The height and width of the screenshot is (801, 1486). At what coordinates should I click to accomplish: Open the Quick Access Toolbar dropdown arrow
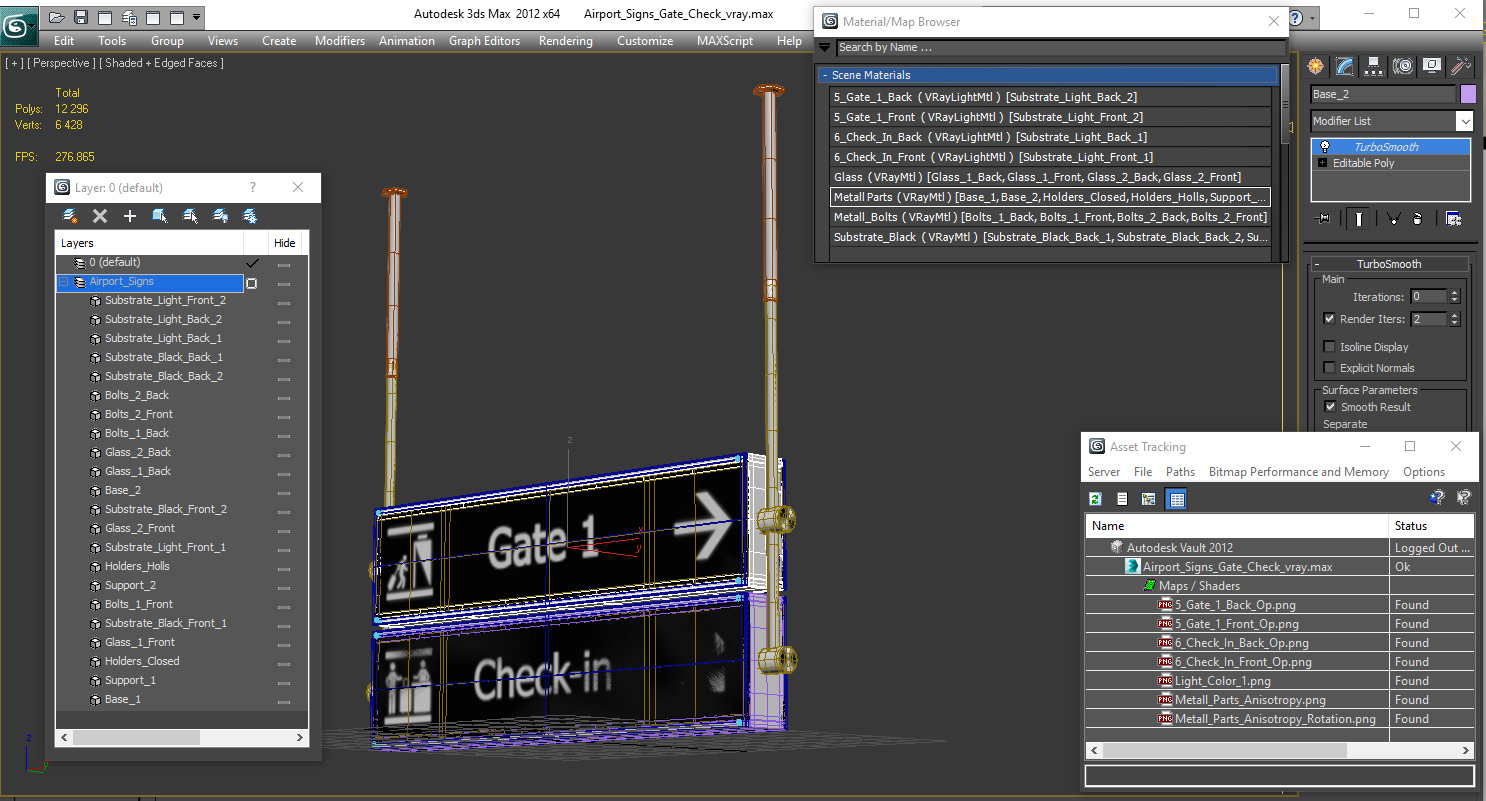[196, 17]
